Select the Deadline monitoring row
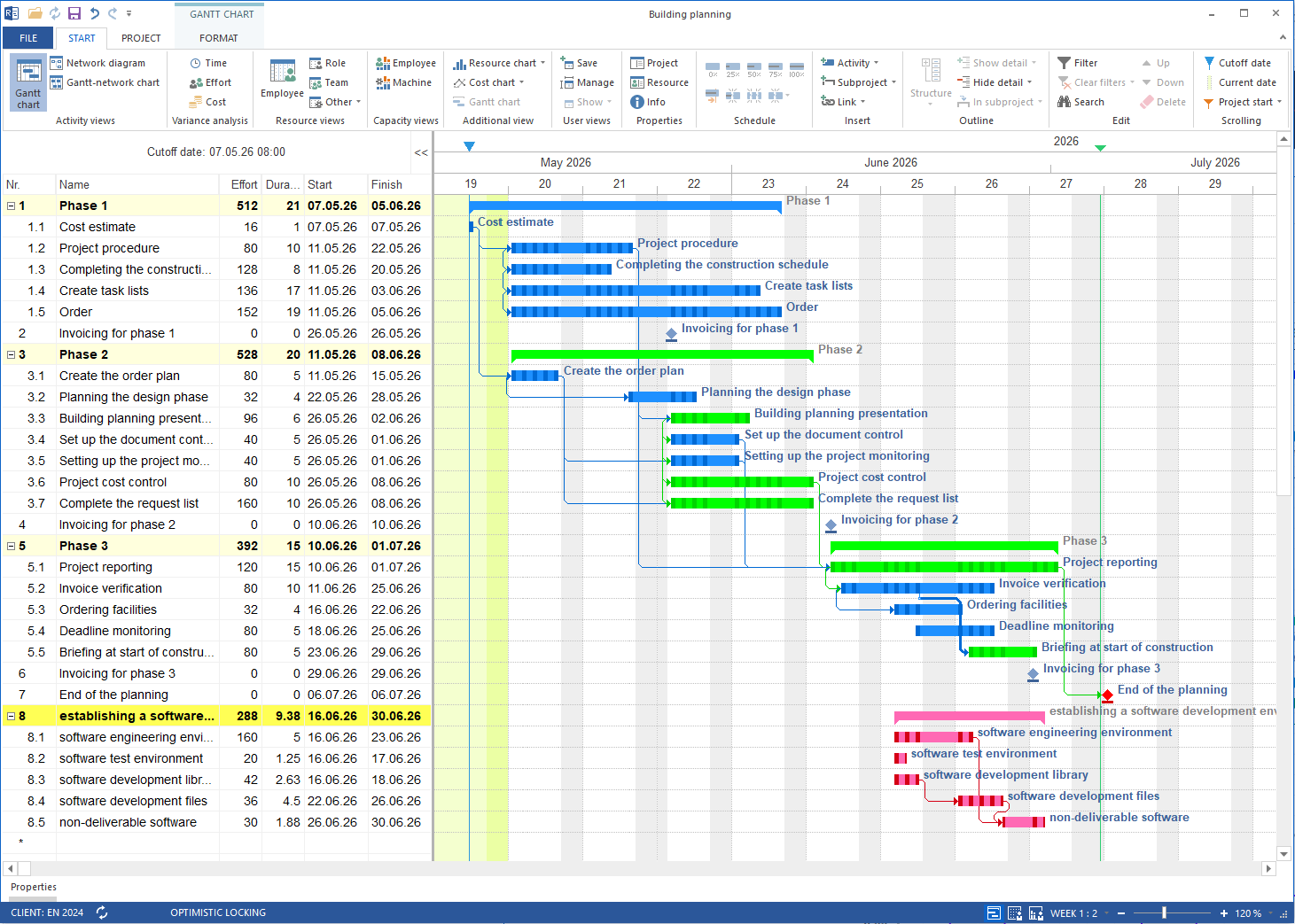Viewport: 1295px width, 924px height. click(x=217, y=631)
